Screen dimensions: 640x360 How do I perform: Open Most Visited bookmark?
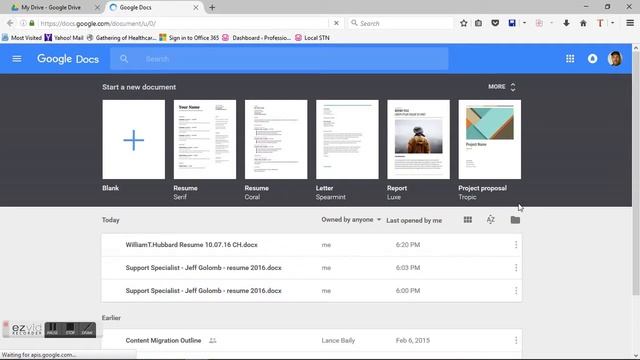22,38
